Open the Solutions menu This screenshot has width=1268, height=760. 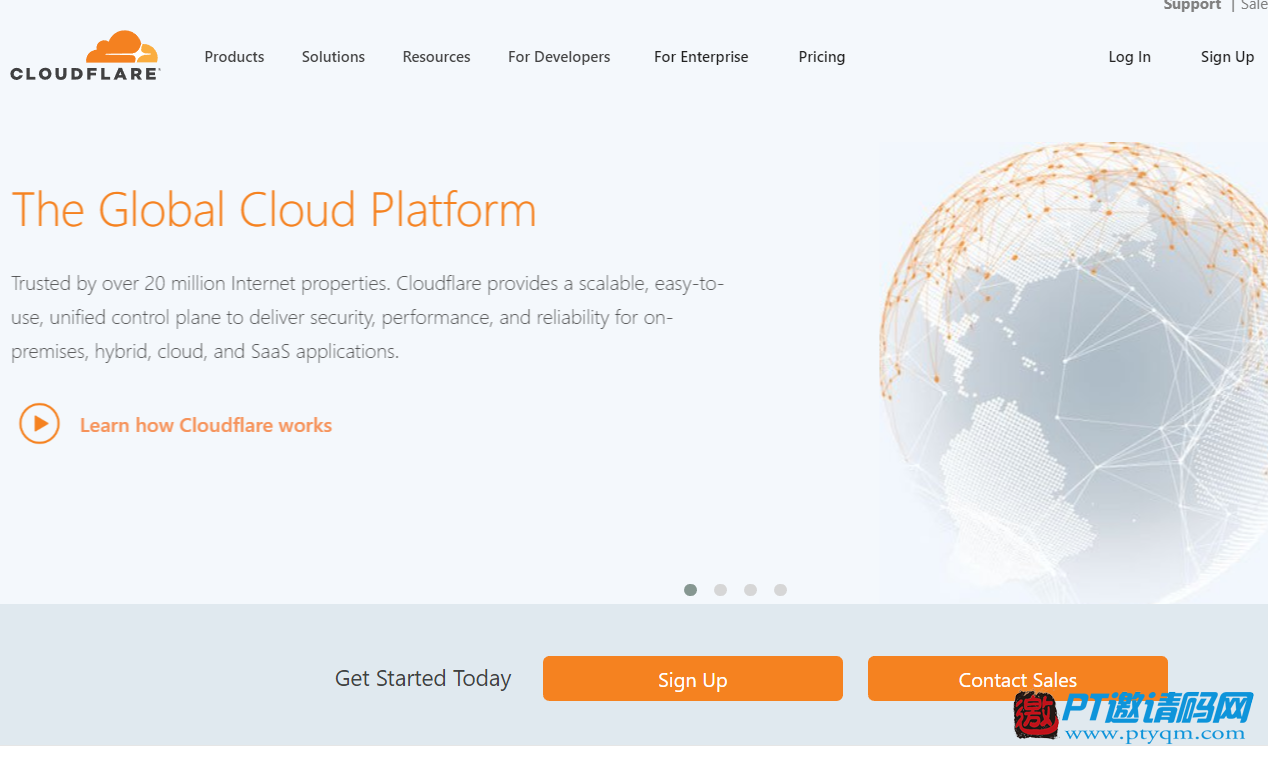point(333,57)
